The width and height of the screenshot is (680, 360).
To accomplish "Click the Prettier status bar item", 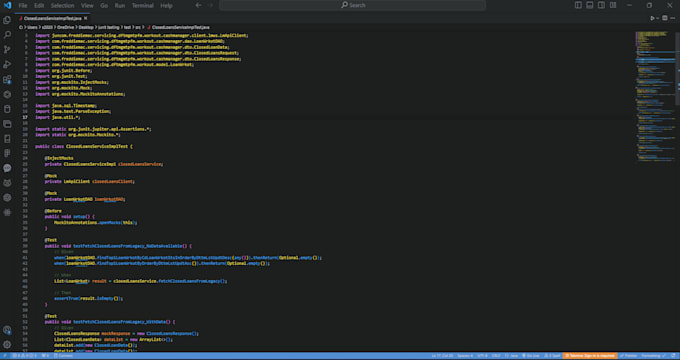I will click(x=628, y=356).
